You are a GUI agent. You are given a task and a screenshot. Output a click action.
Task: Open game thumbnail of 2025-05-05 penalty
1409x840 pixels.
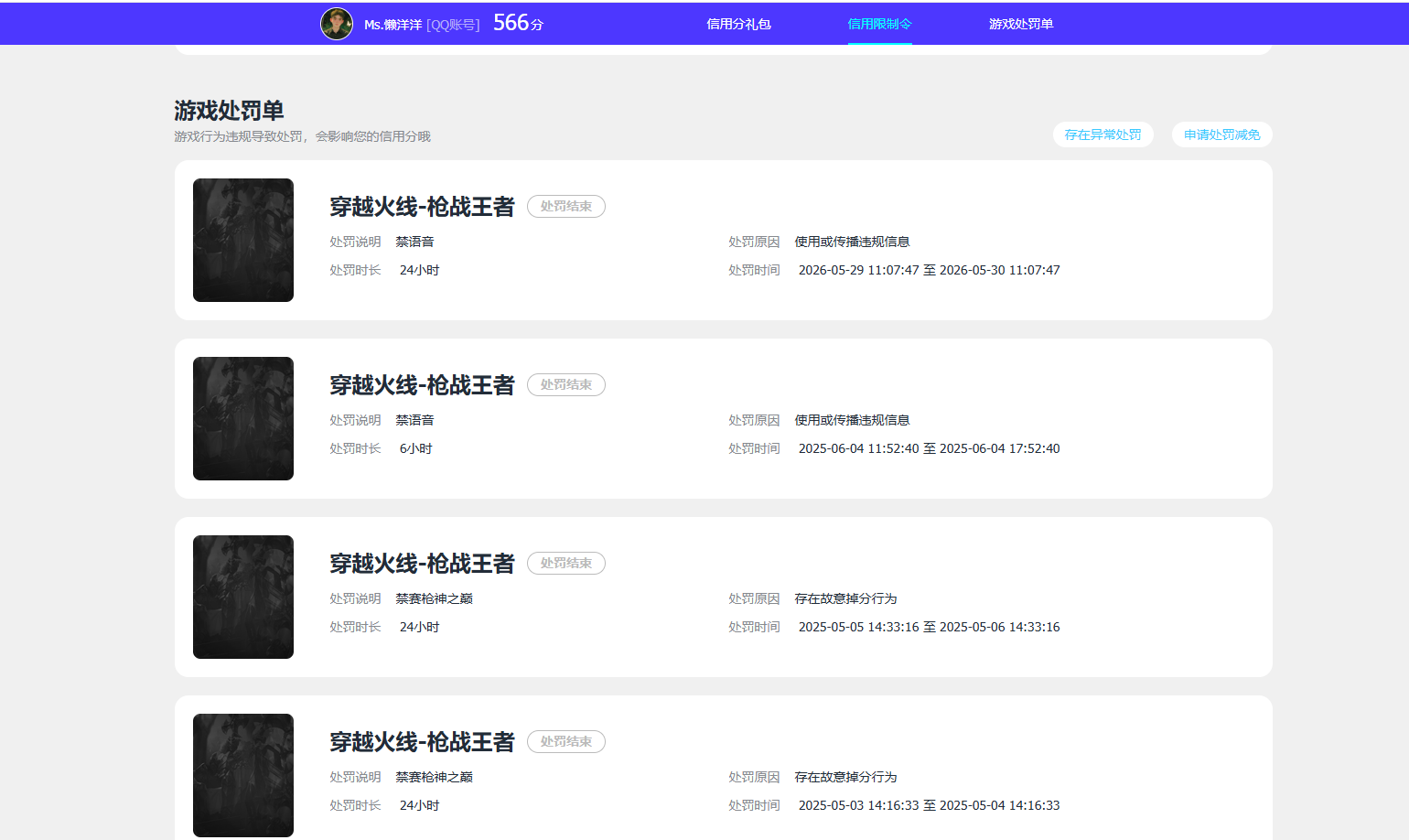[x=243, y=597]
